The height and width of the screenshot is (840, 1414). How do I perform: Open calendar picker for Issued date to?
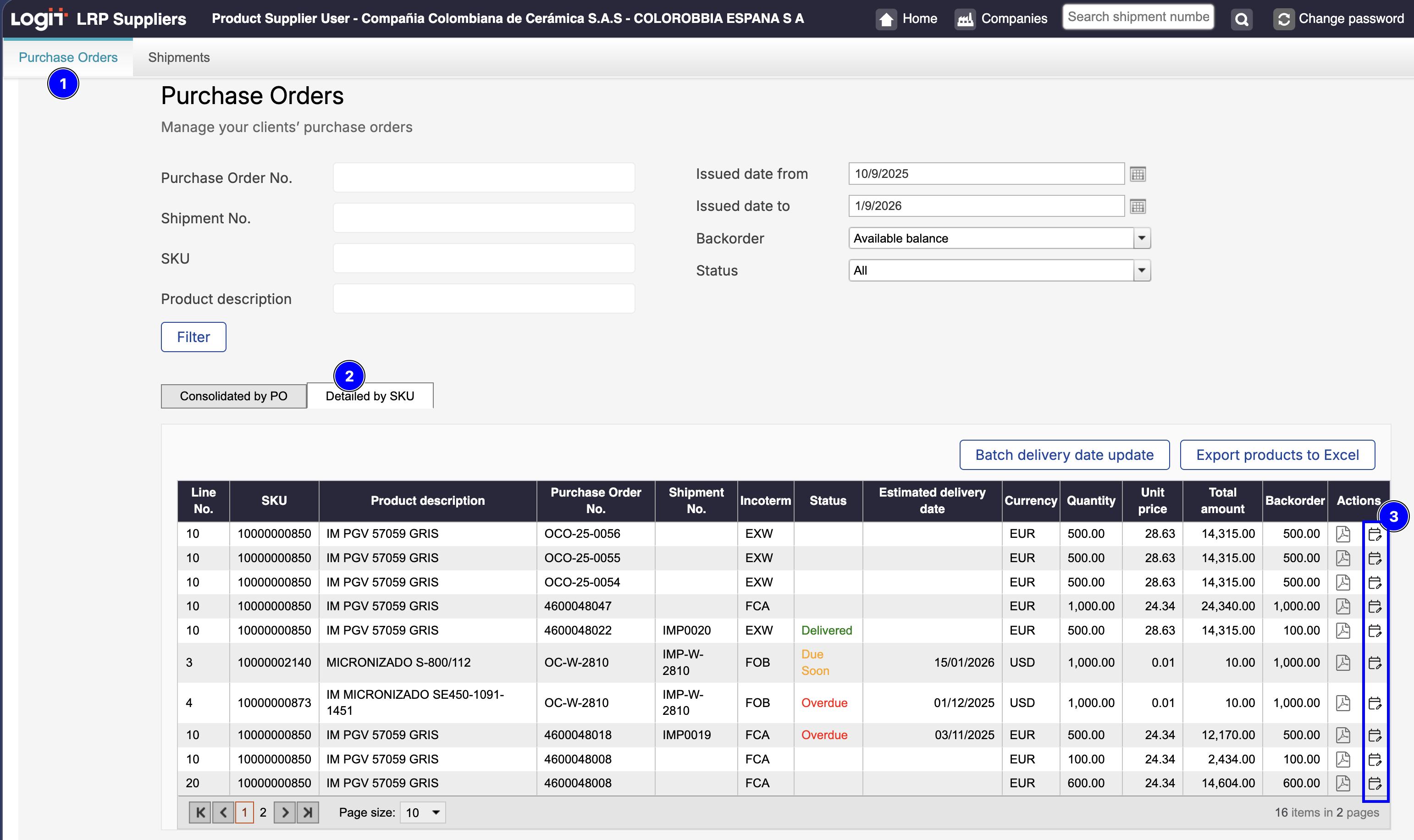[x=1138, y=206]
